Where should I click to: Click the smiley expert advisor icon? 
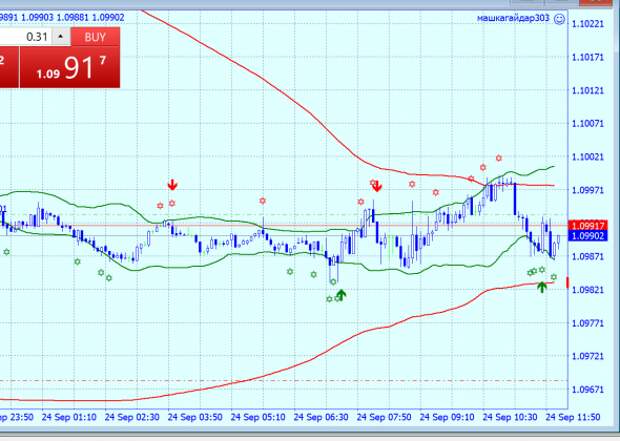pos(559,19)
